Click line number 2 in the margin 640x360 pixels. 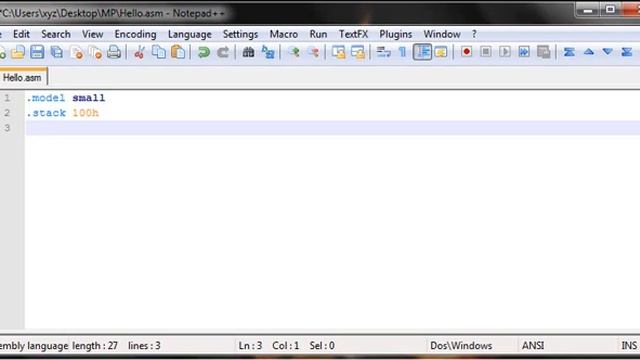click(x=7, y=113)
